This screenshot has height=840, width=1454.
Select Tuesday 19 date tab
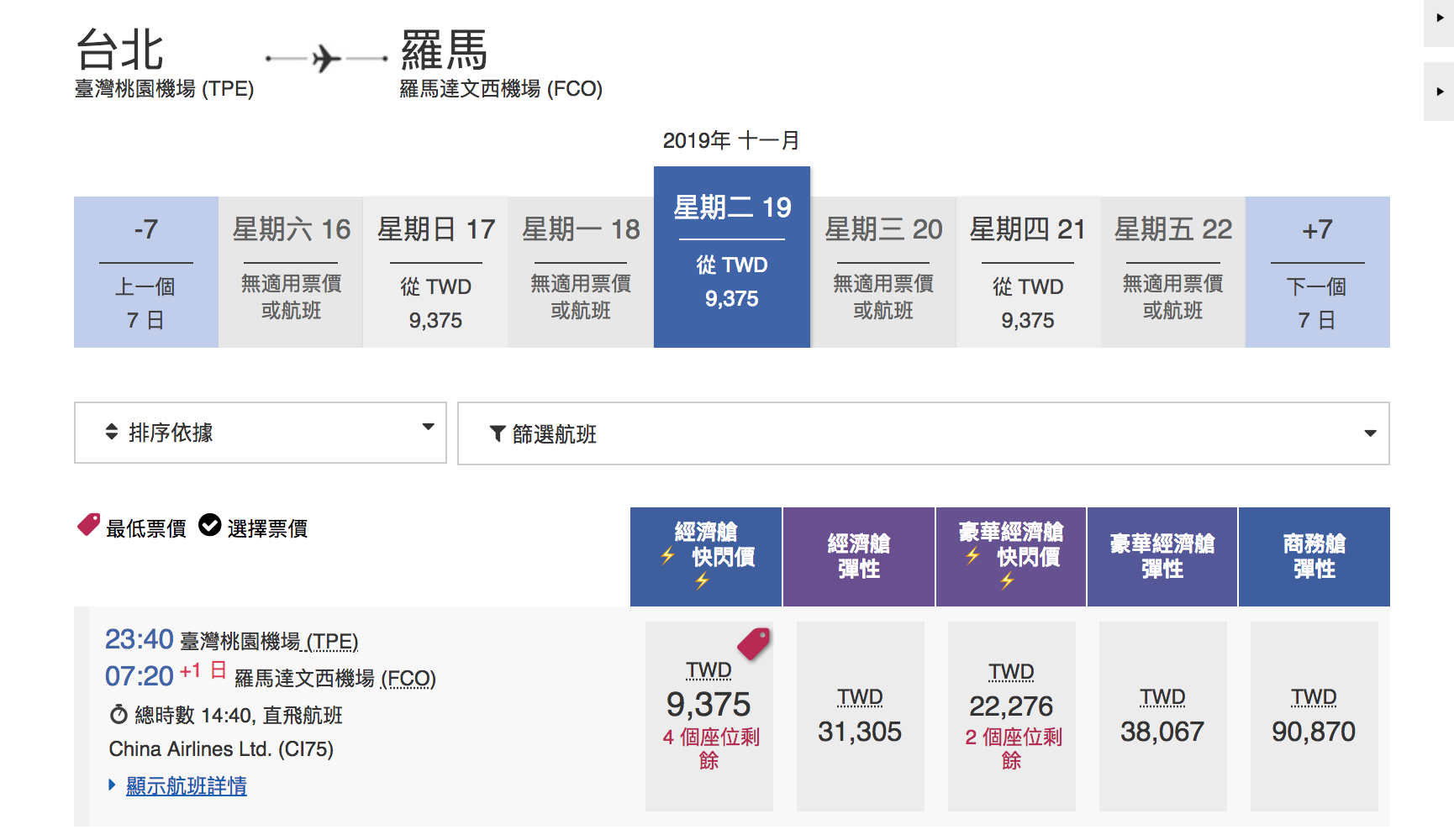[x=732, y=257]
